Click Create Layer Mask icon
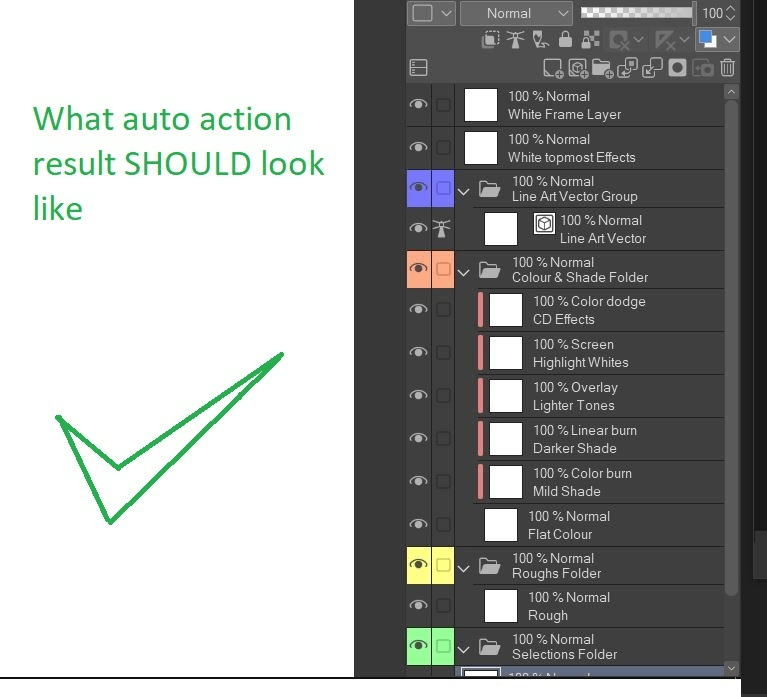The height and width of the screenshot is (697, 767). (677, 68)
